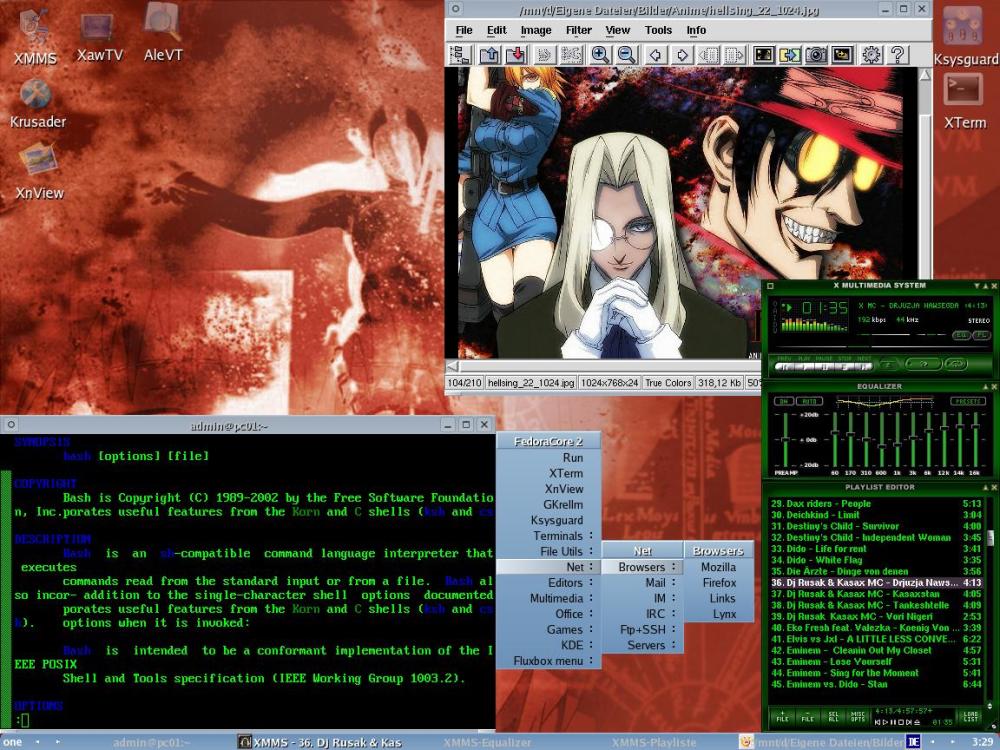Select Run in FedoraCore menu
1000x750 pixels.
tap(548, 457)
